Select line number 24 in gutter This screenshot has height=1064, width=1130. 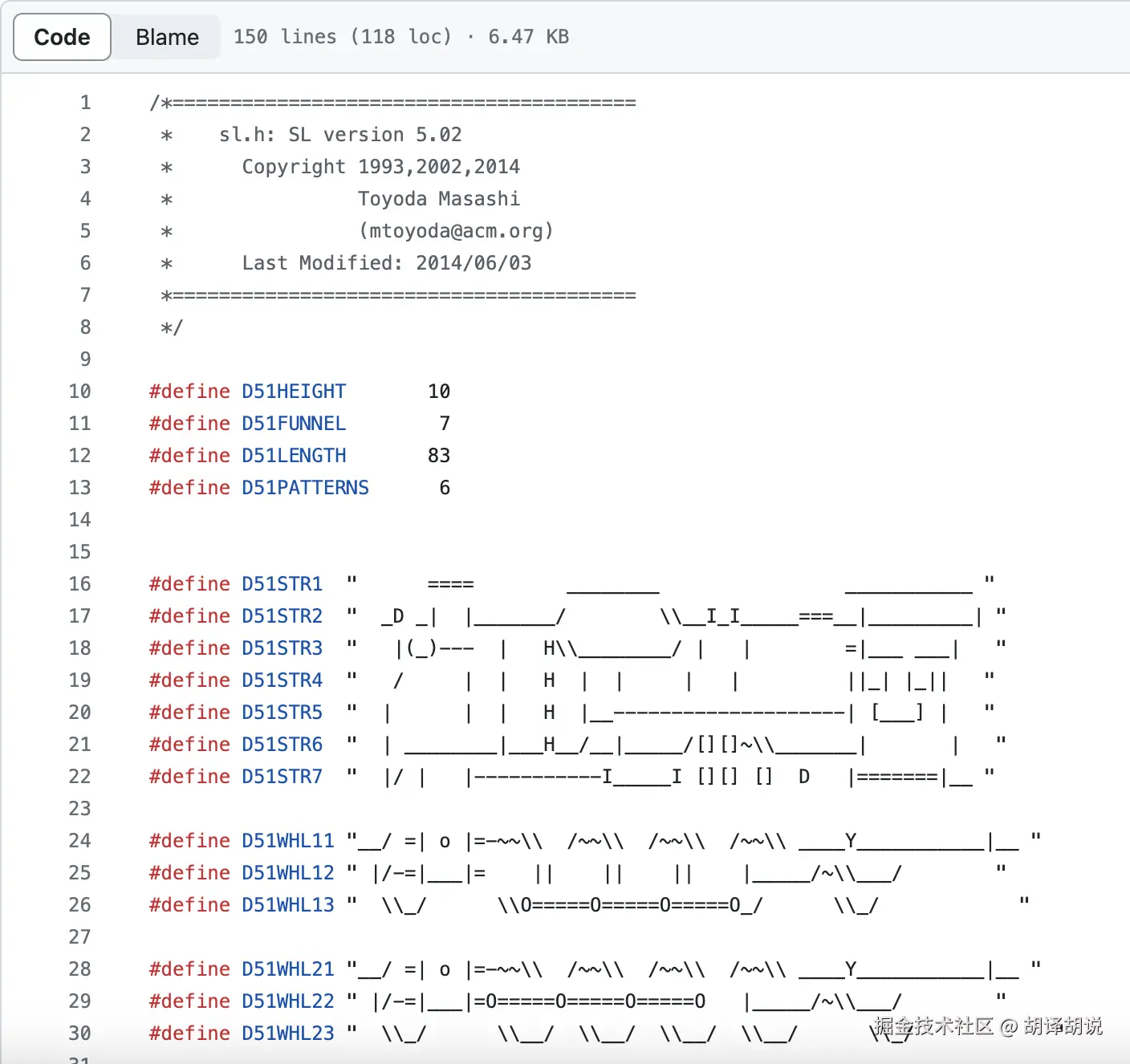[79, 841]
